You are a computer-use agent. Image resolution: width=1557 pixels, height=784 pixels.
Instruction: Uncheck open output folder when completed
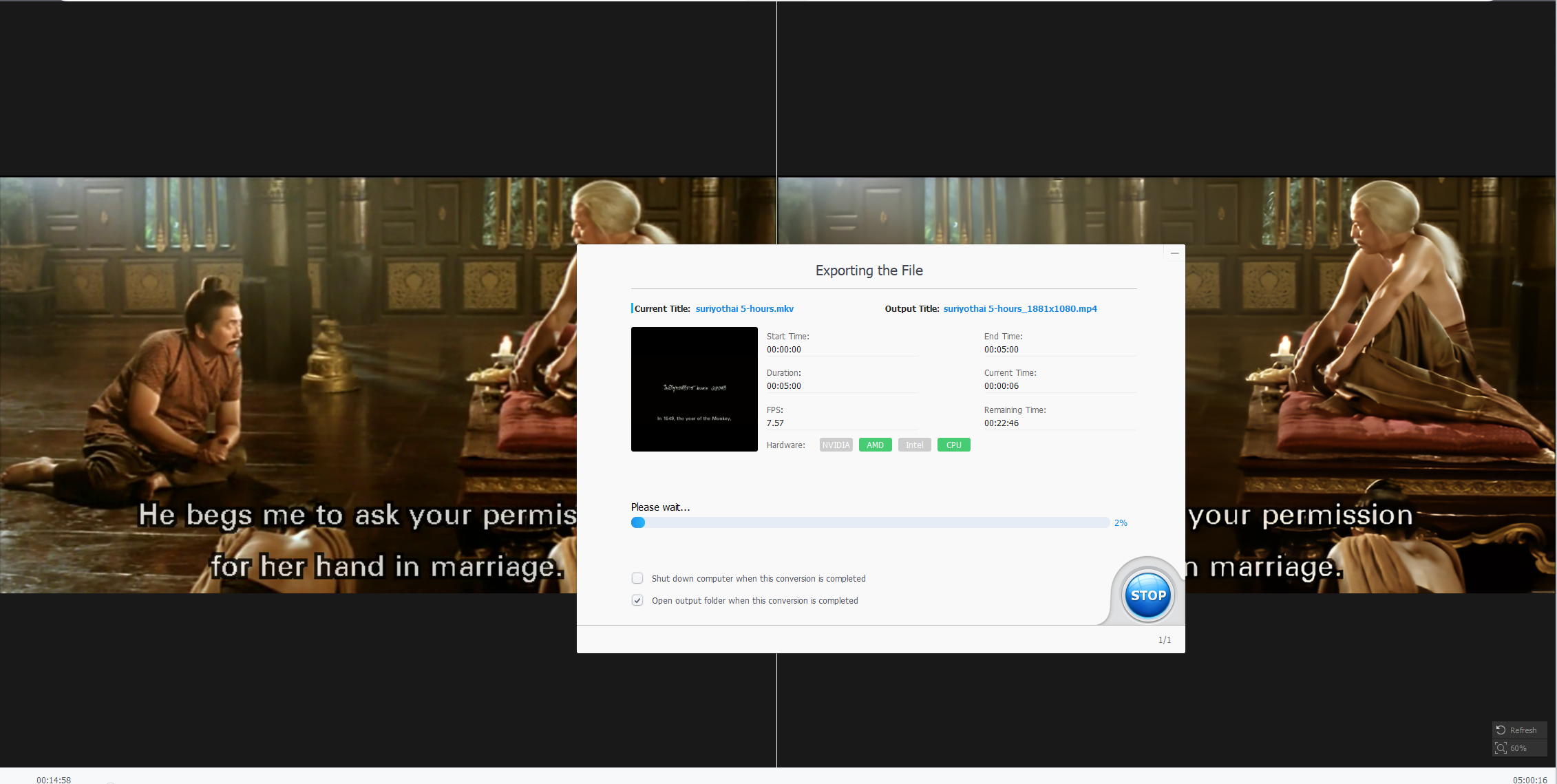tap(637, 600)
